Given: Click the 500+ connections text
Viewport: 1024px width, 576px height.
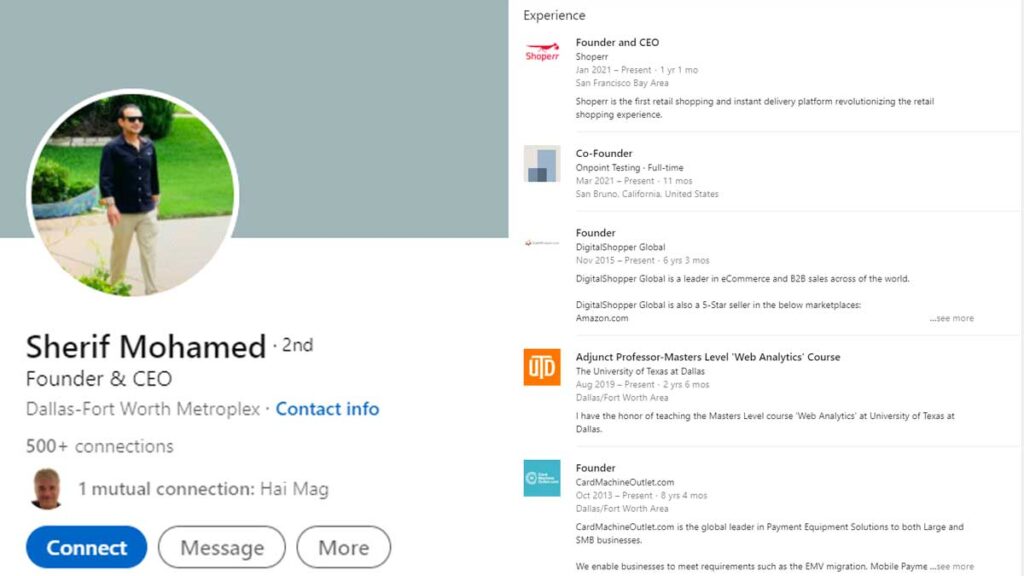Looking at the screenshot, I should pyautogui.click(x=100, y=446).
